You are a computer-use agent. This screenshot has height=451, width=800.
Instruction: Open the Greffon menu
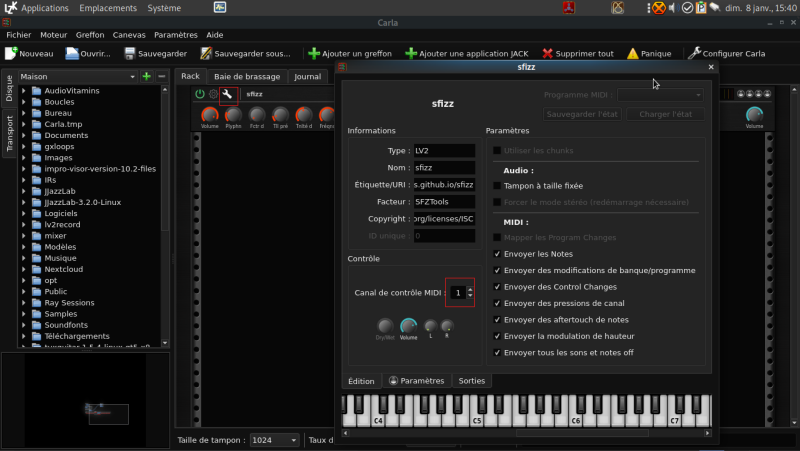point(90,35)
